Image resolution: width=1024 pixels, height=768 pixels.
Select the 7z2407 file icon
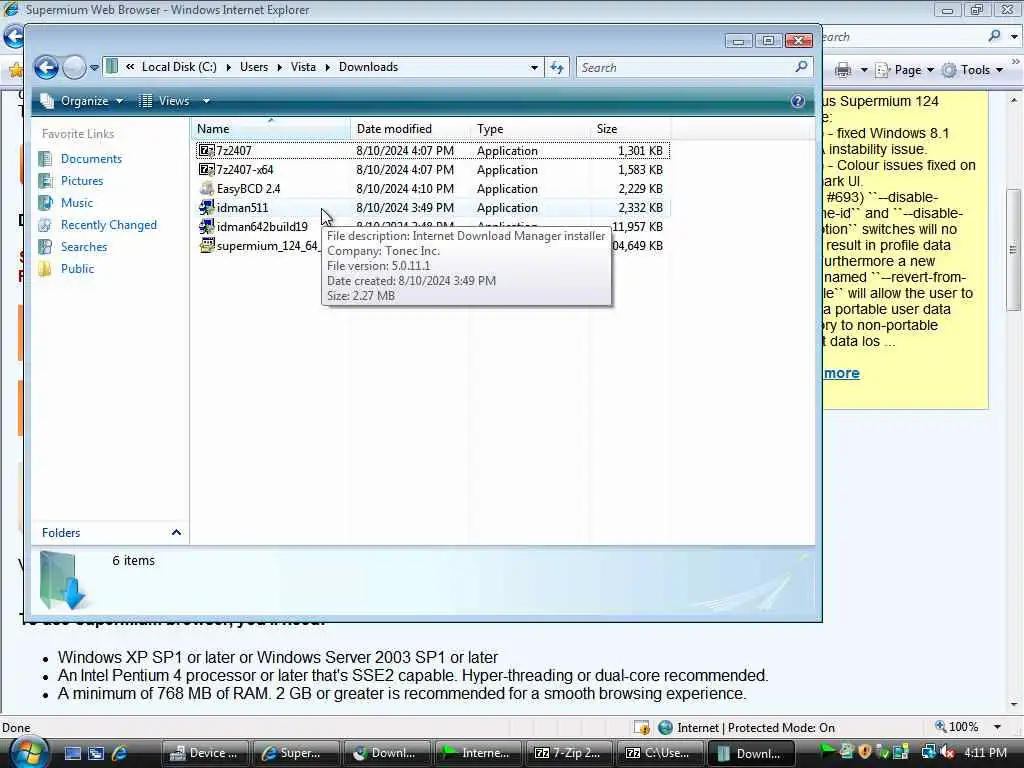tap(206, 151)
